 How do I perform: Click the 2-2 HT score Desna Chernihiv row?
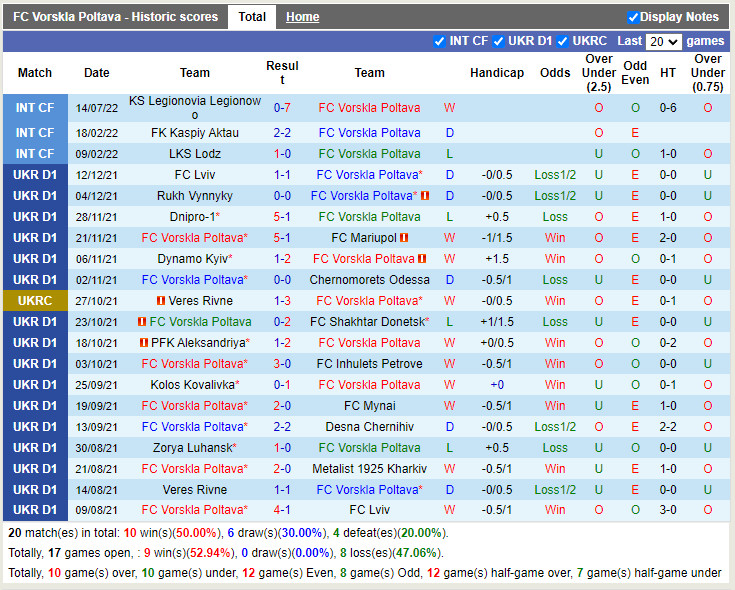tap(668, 426)
